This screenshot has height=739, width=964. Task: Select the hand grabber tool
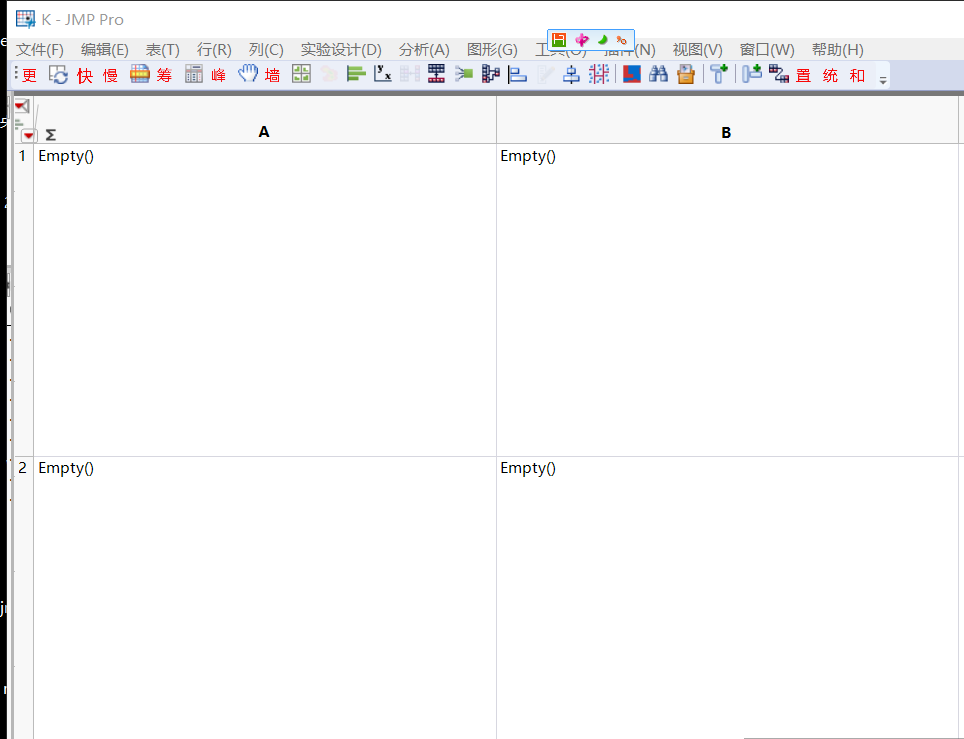(248, 74)
